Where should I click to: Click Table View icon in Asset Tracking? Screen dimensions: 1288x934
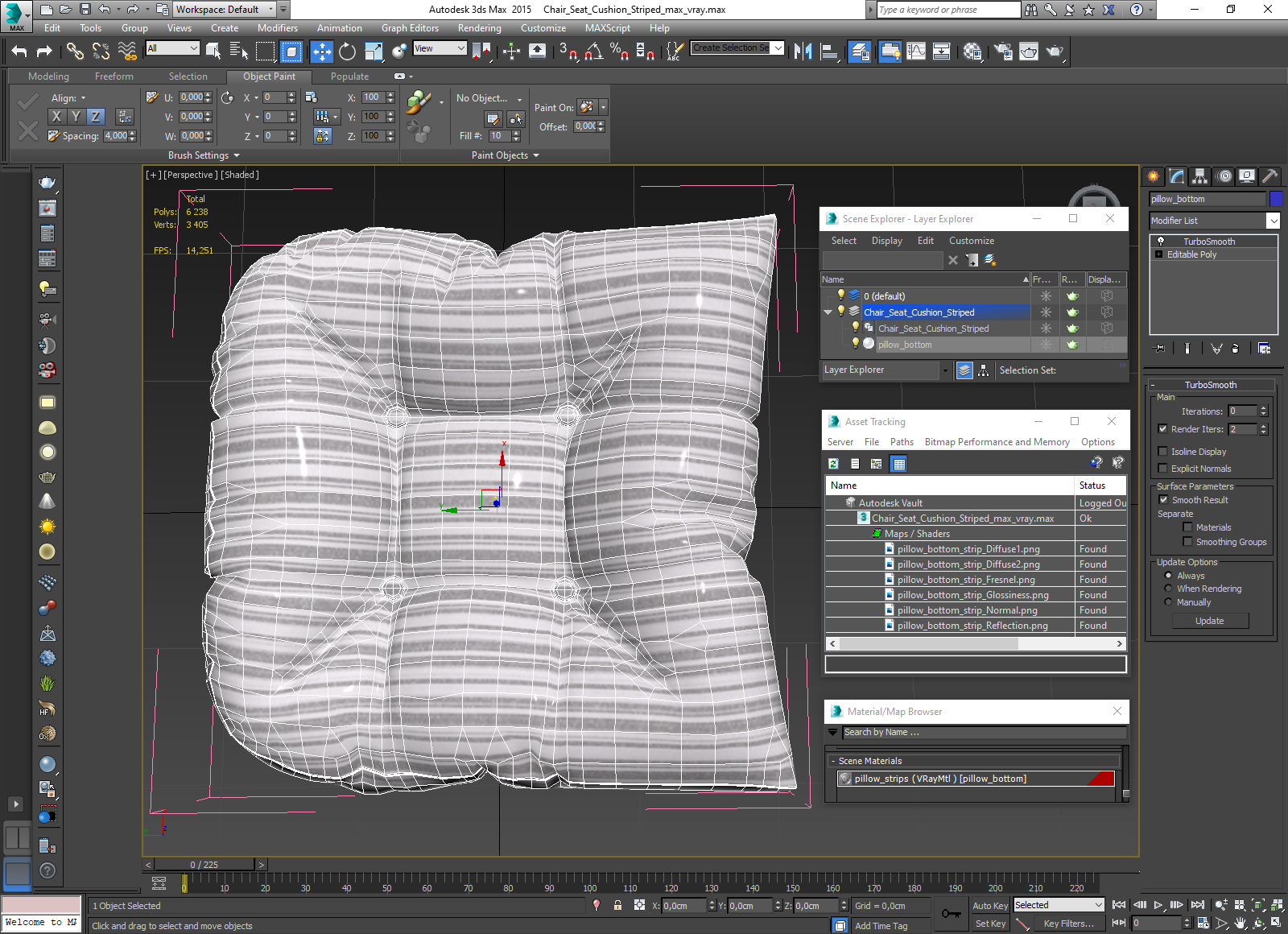coord(899,464)
